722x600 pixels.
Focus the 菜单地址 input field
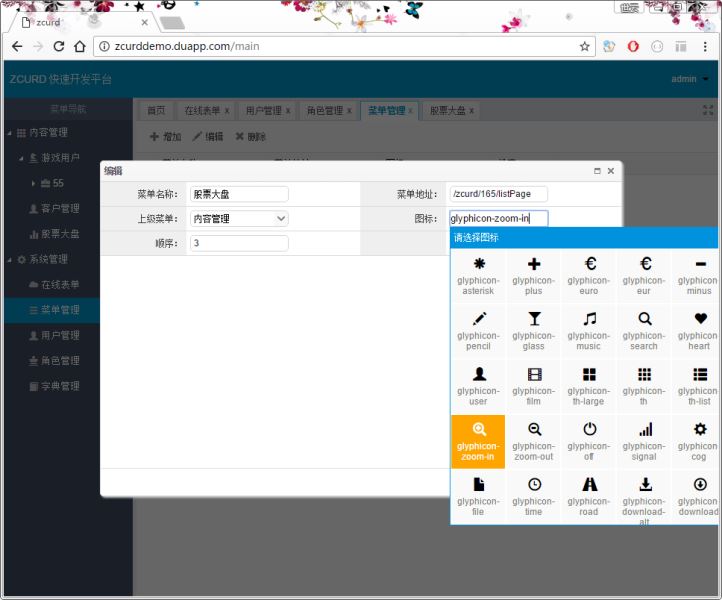click(x=499, y=194)
